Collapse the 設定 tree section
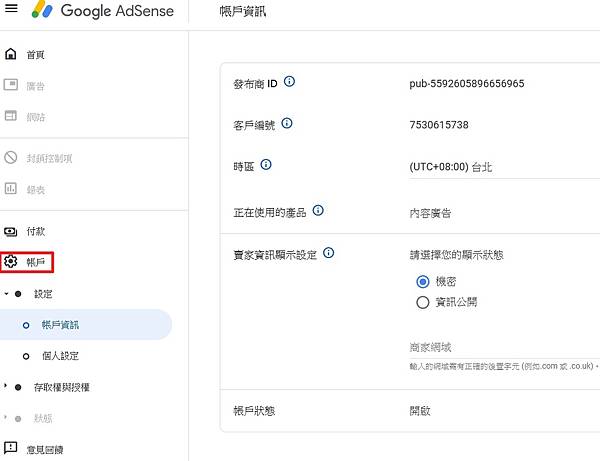The image size is (600, 461). pos(5,294)
